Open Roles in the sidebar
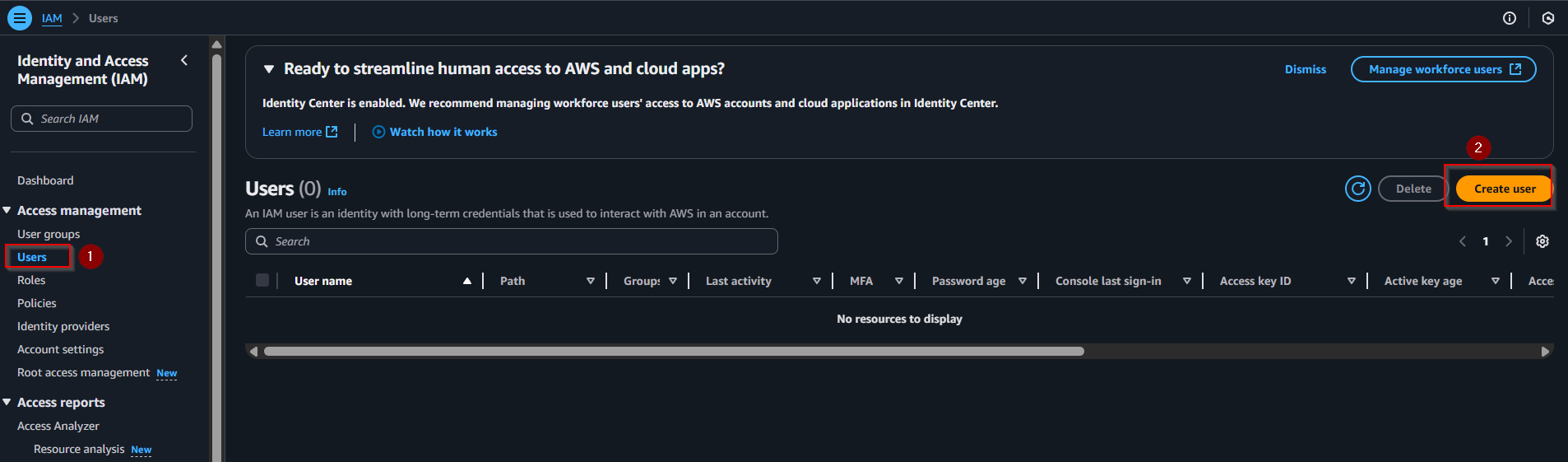1568x462 pixels. (31, 280)
